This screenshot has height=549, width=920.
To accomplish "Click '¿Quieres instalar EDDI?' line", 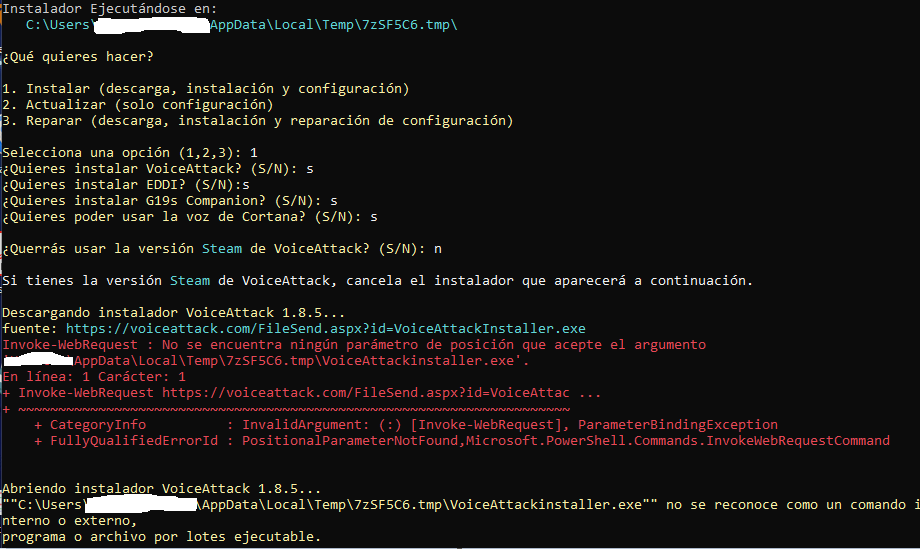I will [x=126, y=185].
